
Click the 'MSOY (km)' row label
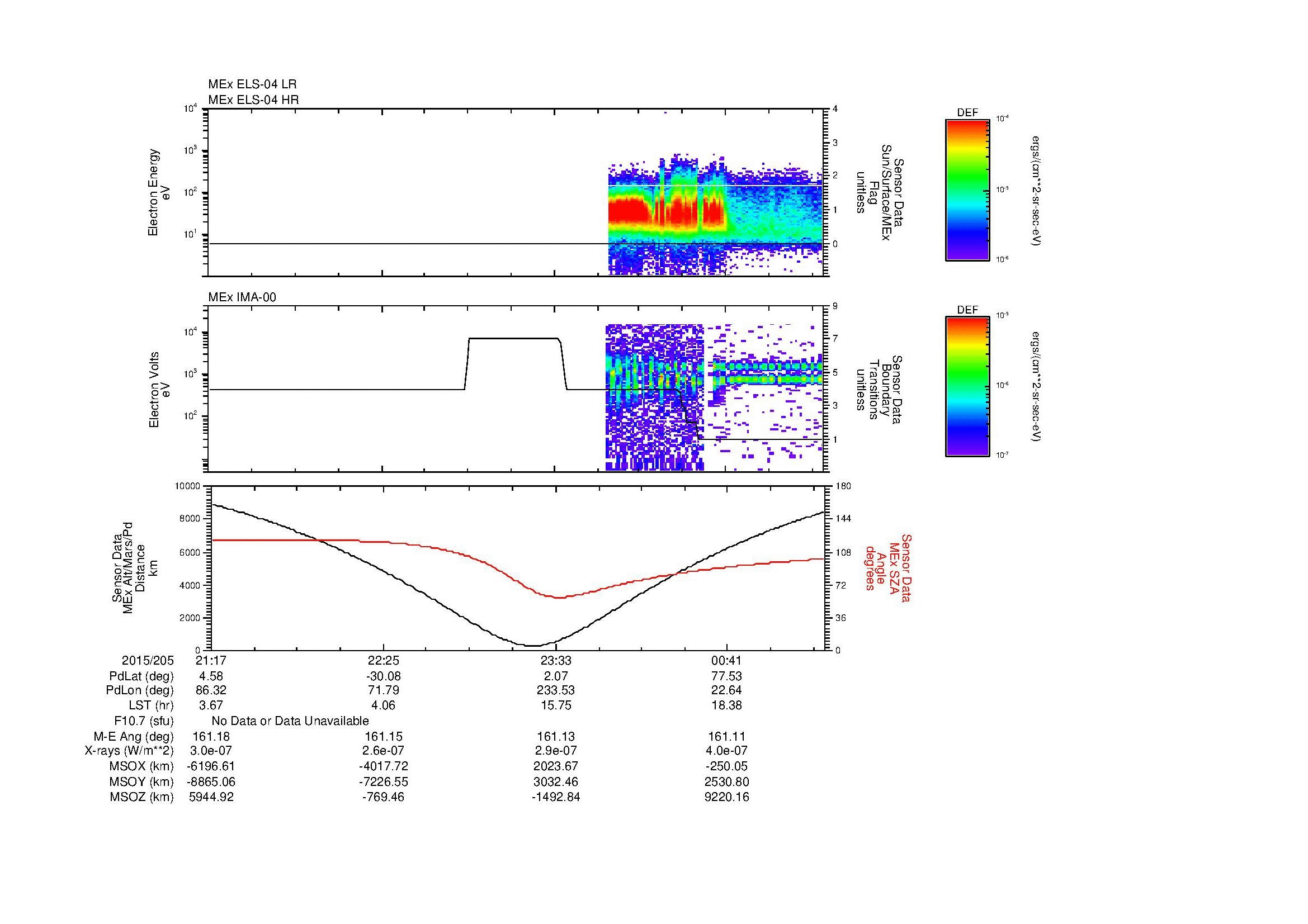pyautogui.click(x=142, y=781)
